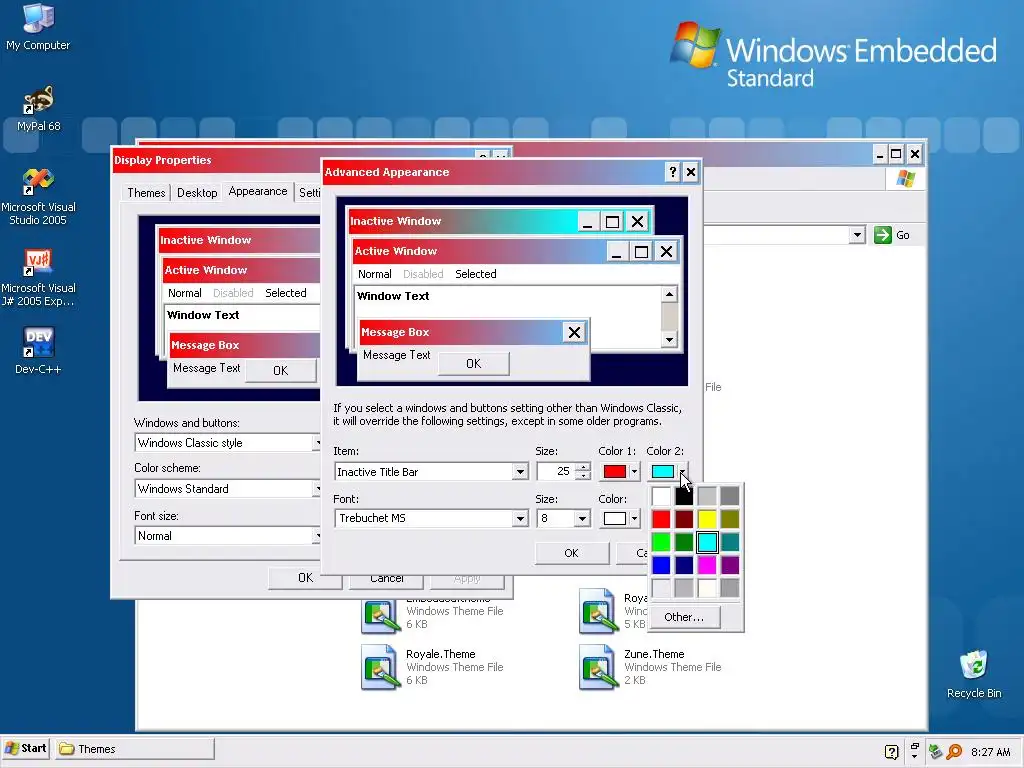Image resolution: width=1024 pixels, height=768 pixels.
Task: Open the Color 1 red swatch dropdown
Action: (x=619, y=472)
